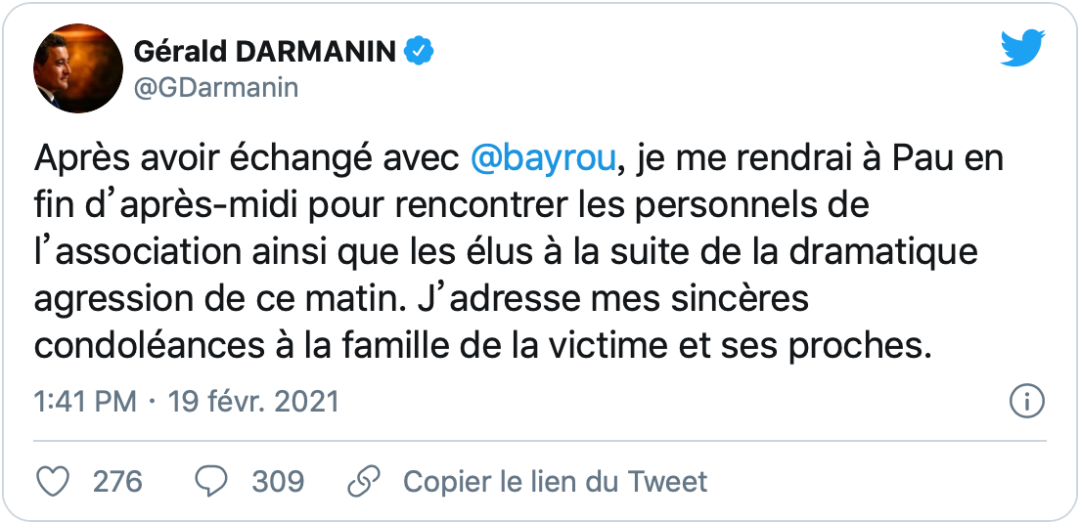Open the Twitter info circle icon

coord(1026,401)
